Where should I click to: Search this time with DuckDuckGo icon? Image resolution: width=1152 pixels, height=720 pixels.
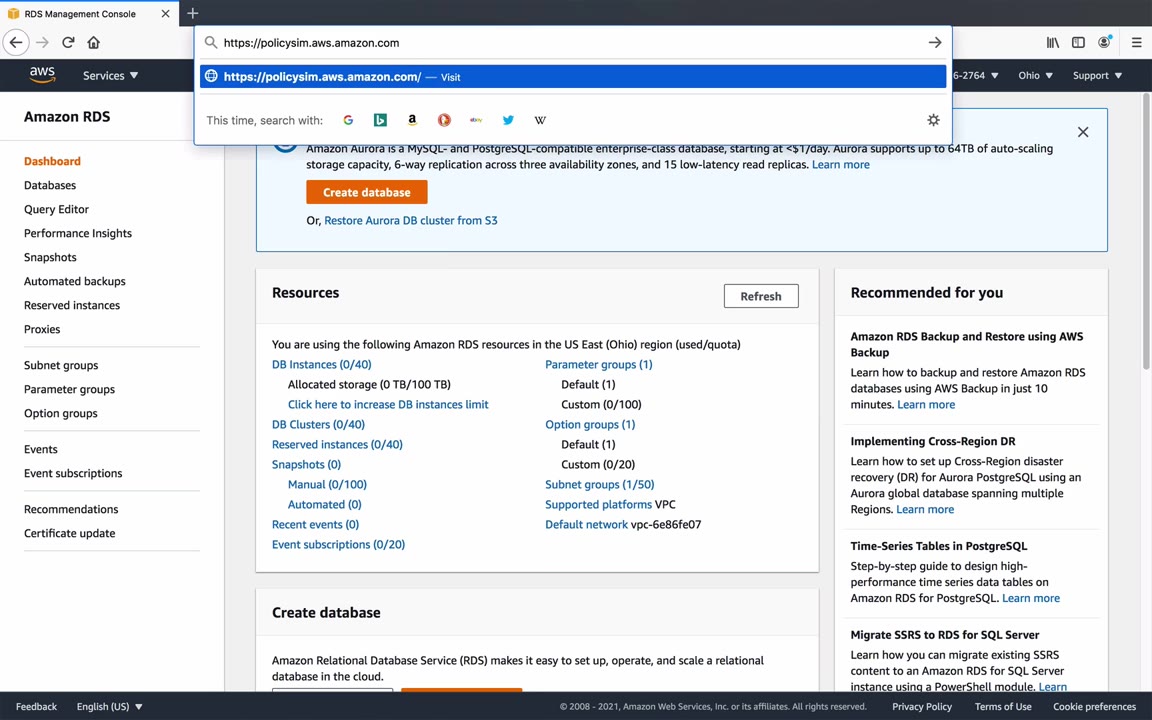point(444,120)
